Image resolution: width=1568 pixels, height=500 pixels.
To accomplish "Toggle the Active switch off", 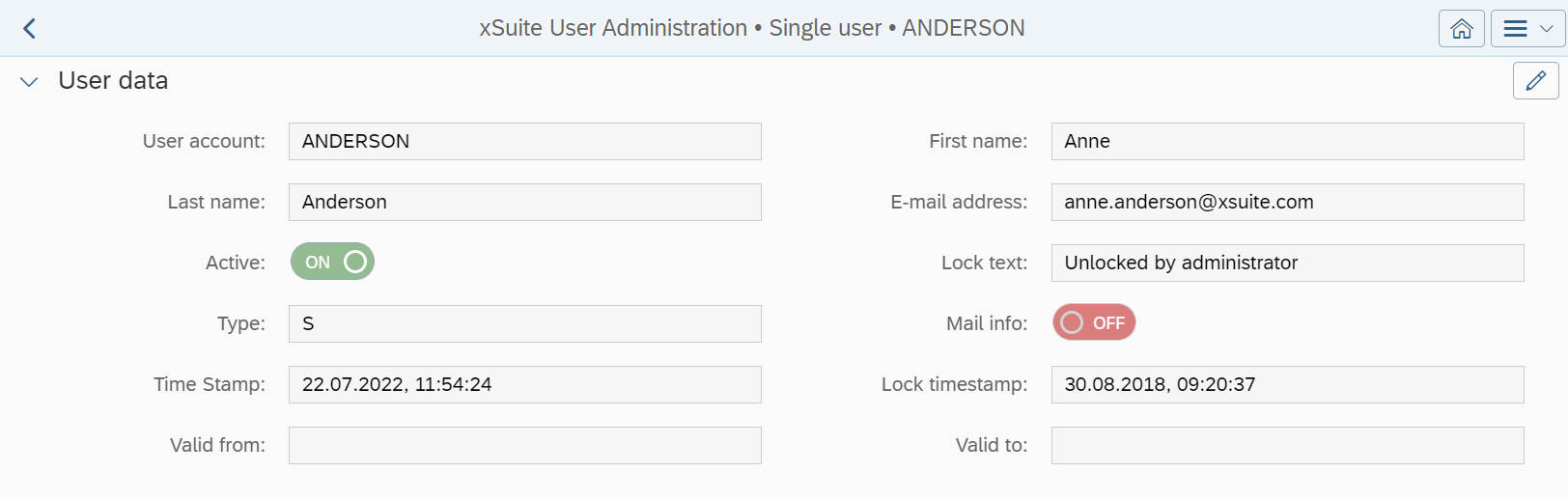I will [332, 262].
